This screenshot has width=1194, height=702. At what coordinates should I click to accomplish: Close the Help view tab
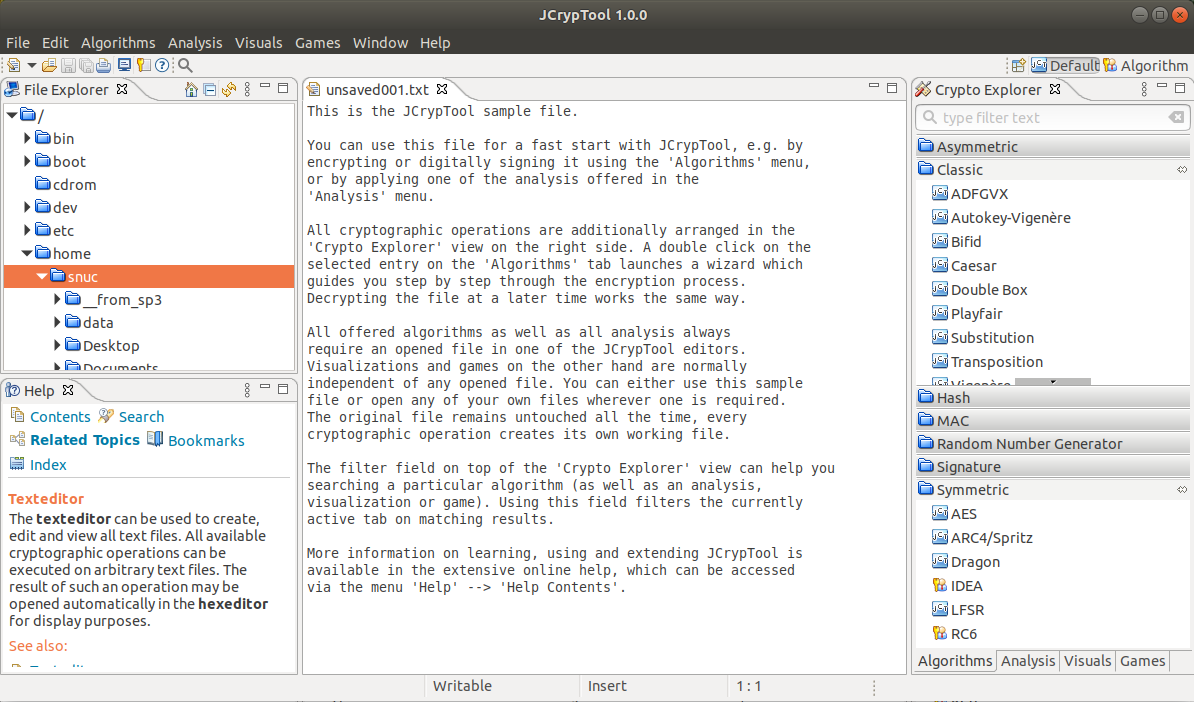[x=68, y=390]
